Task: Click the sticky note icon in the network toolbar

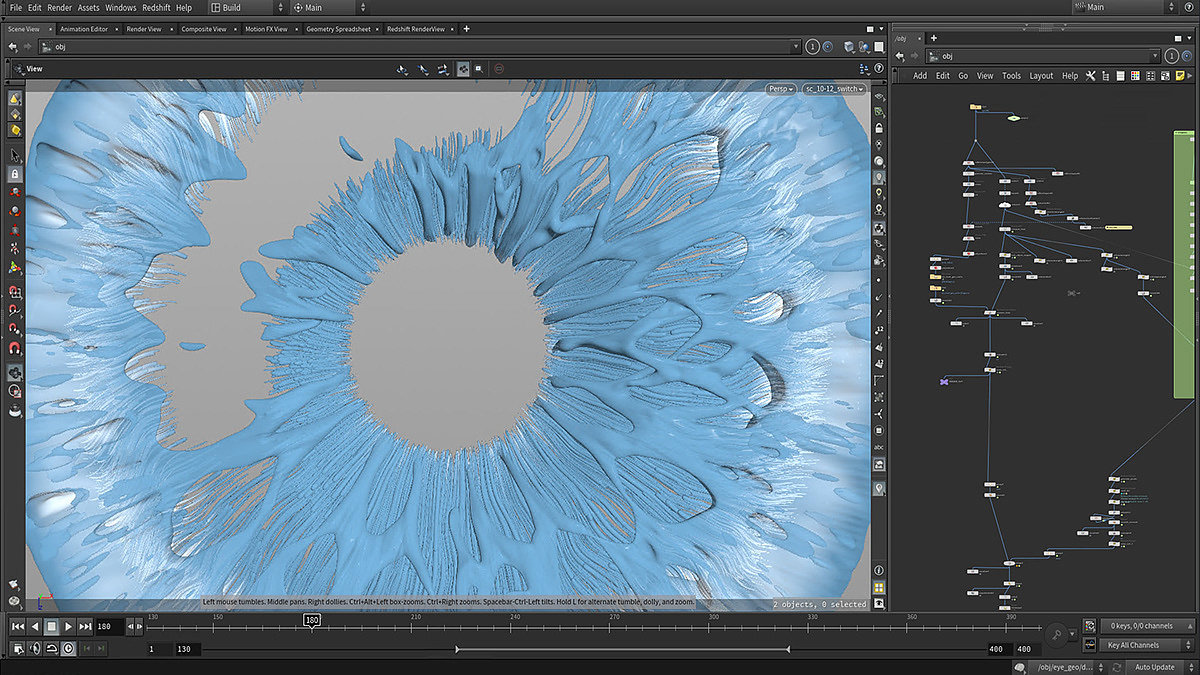Action: (1180, 75)
